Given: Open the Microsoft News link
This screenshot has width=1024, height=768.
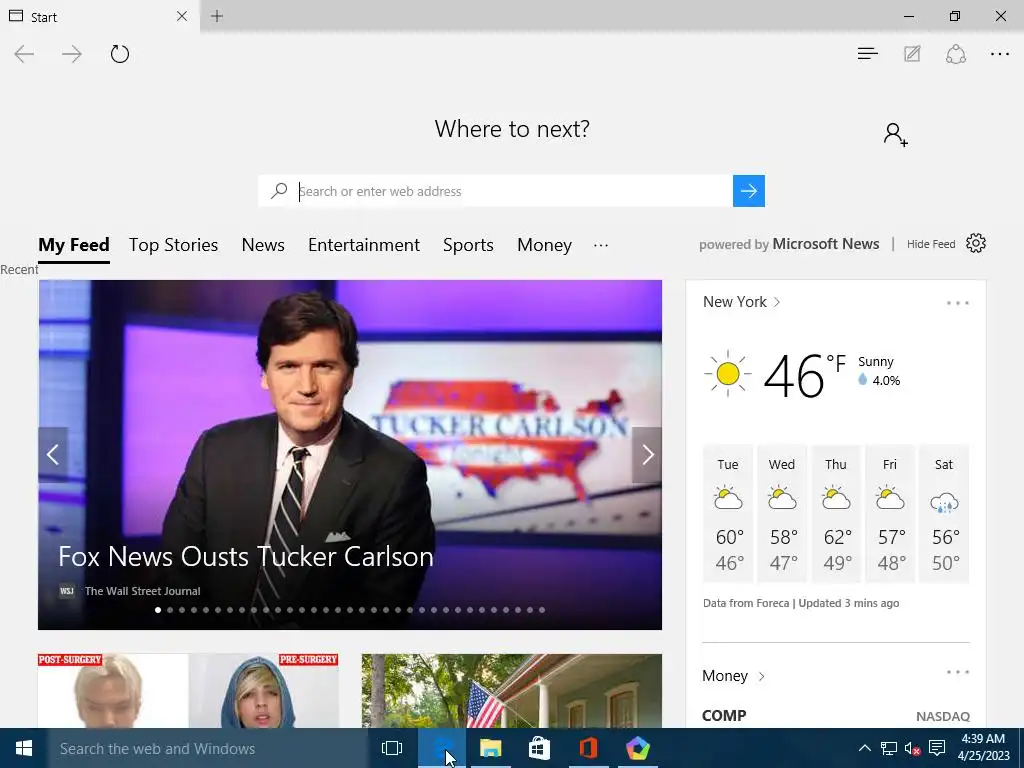Looking at the screenshot, I should coord(825,244).
